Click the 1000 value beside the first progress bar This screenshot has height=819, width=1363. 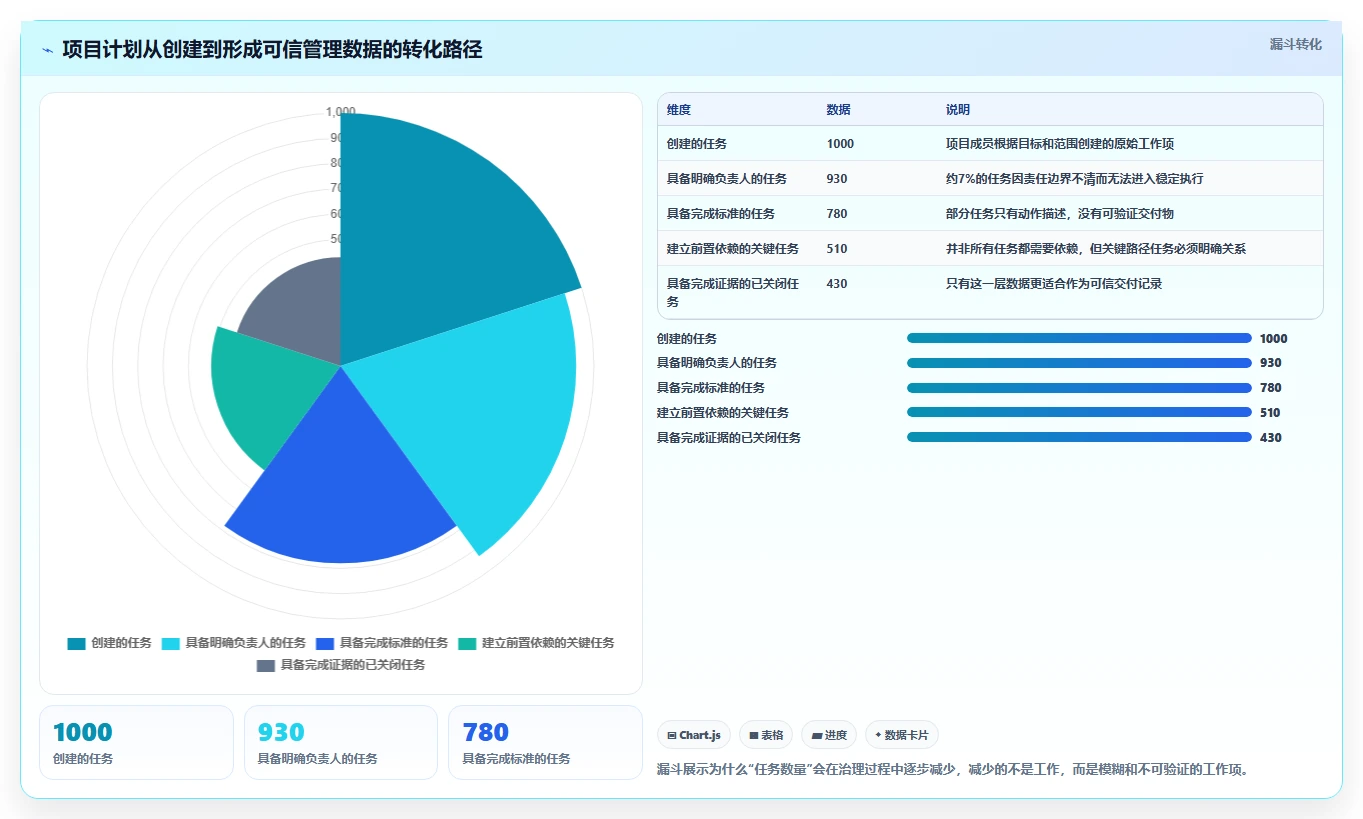[1274, 339]
